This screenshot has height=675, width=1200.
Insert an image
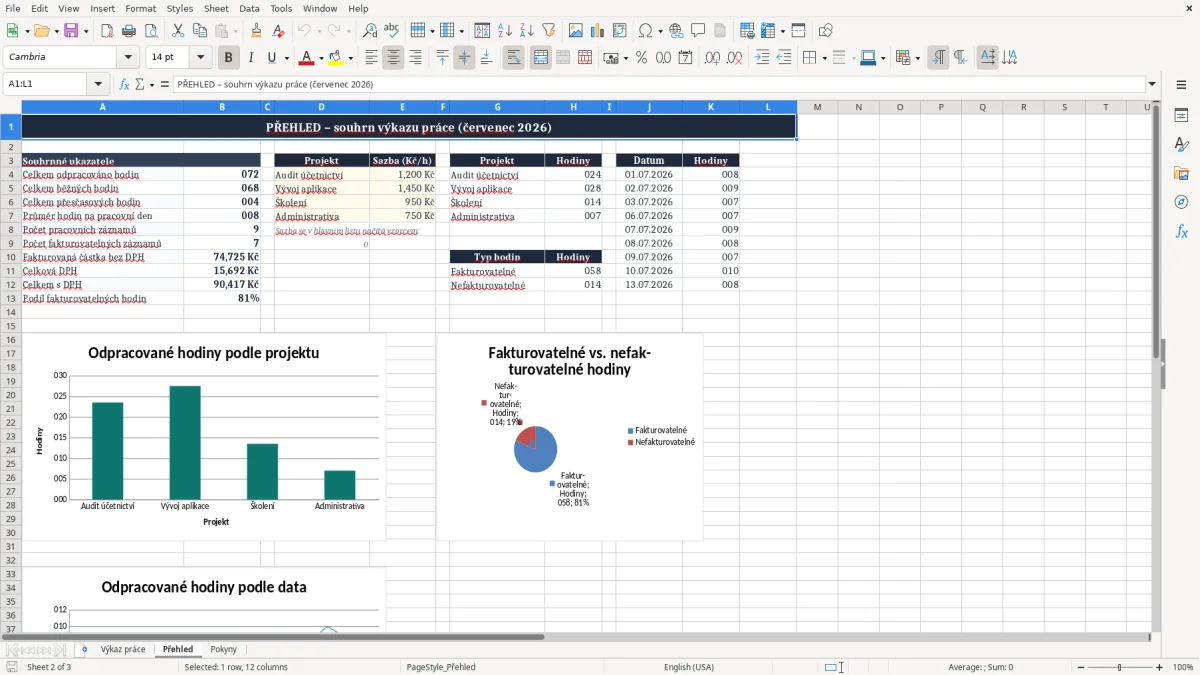[x=575, y=31]
